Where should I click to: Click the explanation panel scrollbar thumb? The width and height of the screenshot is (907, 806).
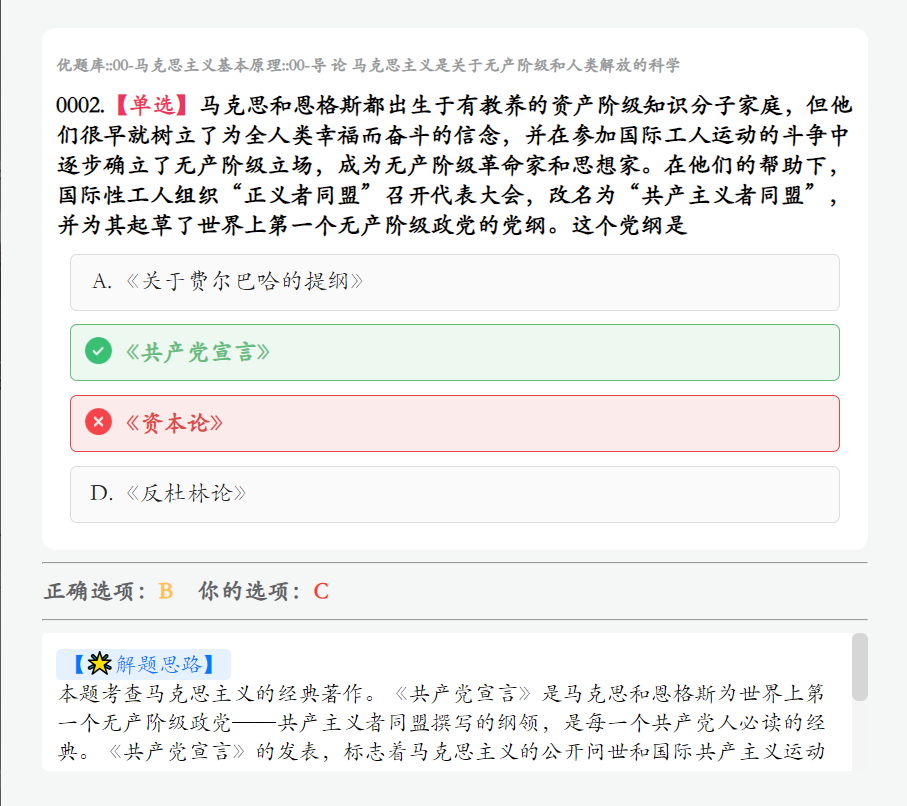click(860, 667)
